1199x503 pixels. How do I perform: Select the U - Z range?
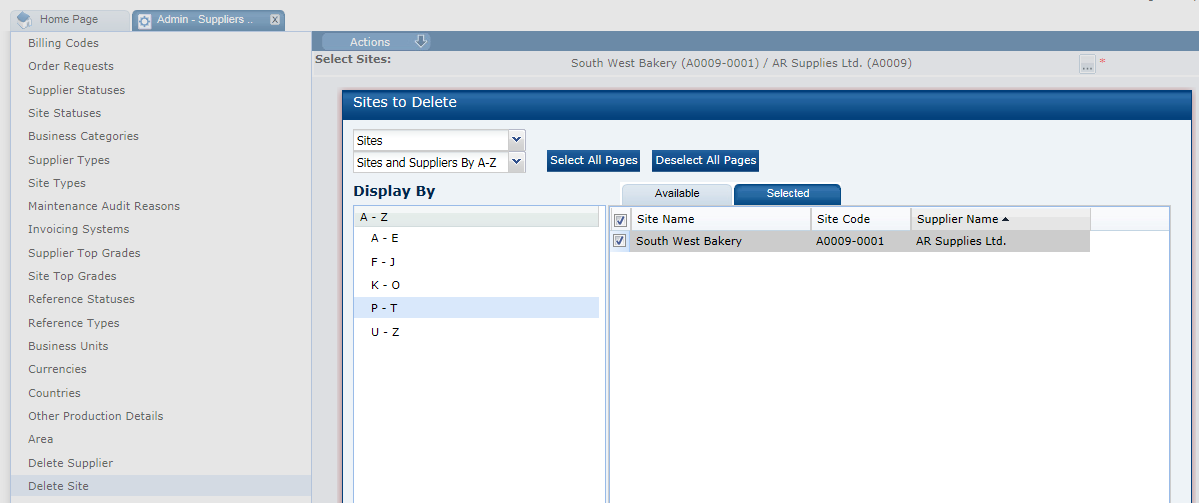point(476,333)
